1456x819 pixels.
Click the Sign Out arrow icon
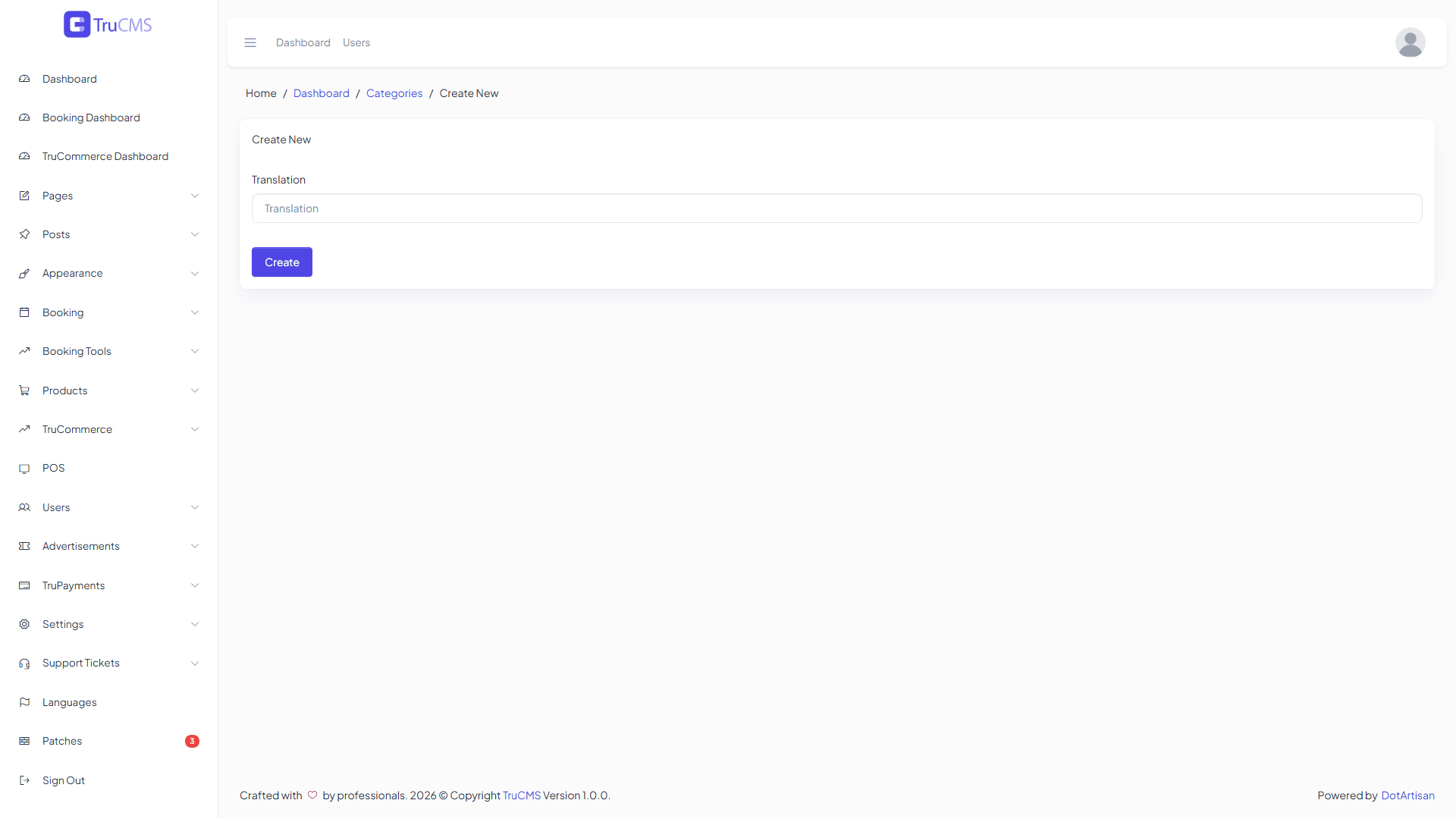click(24, 780)
